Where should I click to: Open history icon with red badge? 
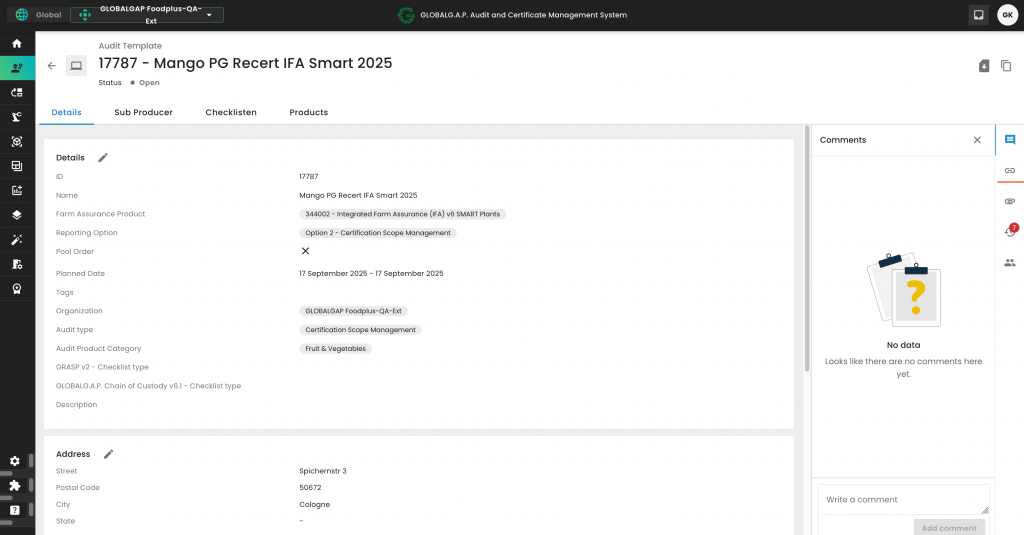point(1010,231)
